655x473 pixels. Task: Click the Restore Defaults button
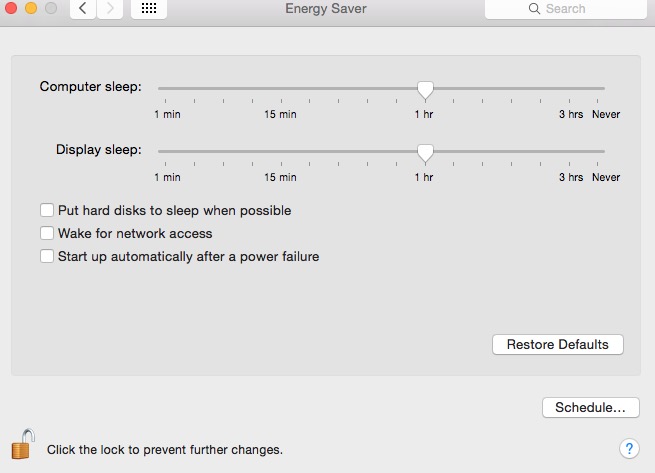point(557,345)
